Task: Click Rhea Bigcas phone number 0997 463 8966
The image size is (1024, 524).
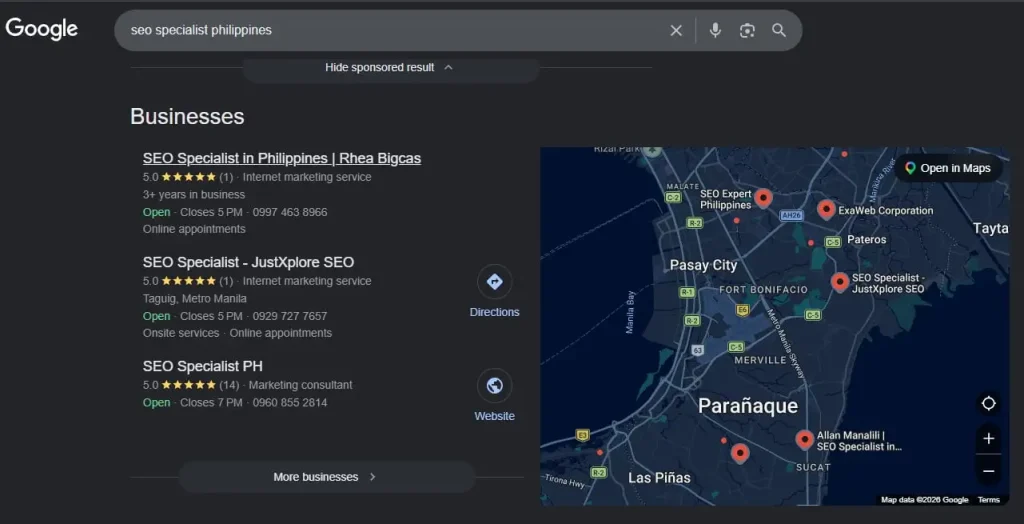Action: click(x=290, y=212)
